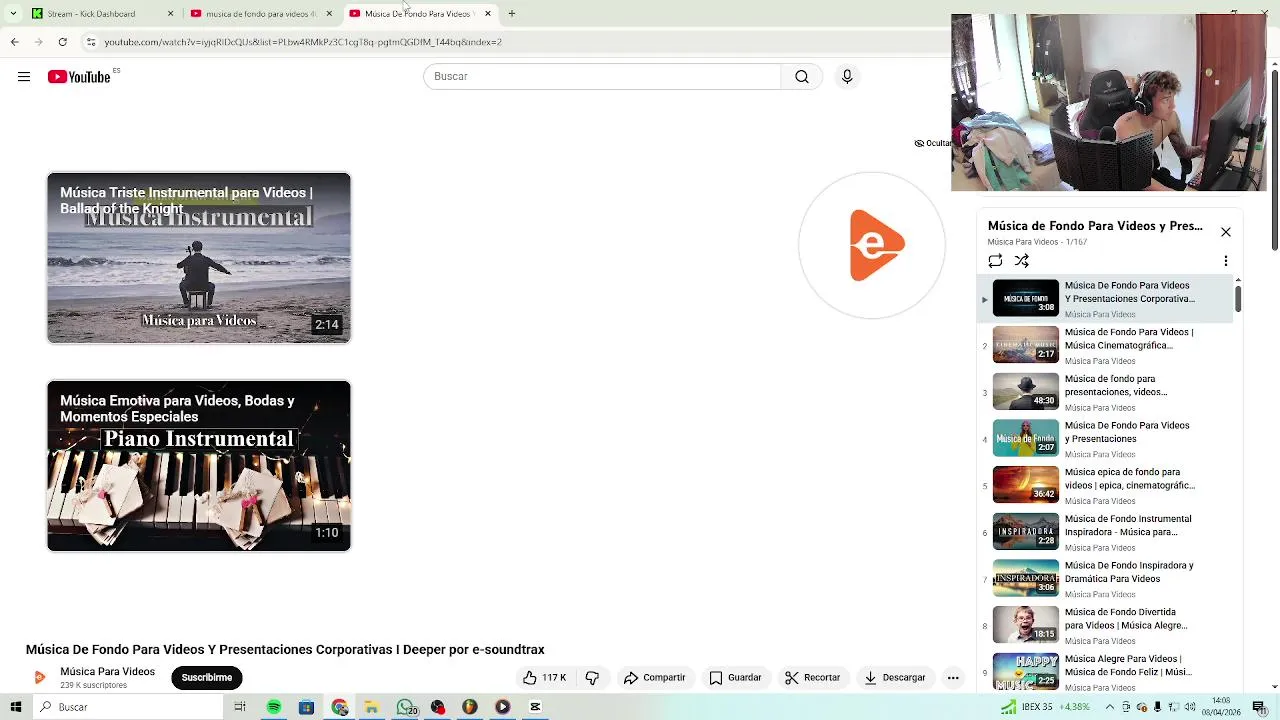Click the playlist panel scrollbar
This screenshot has height=720, width=1280.
coord(1238,298)
